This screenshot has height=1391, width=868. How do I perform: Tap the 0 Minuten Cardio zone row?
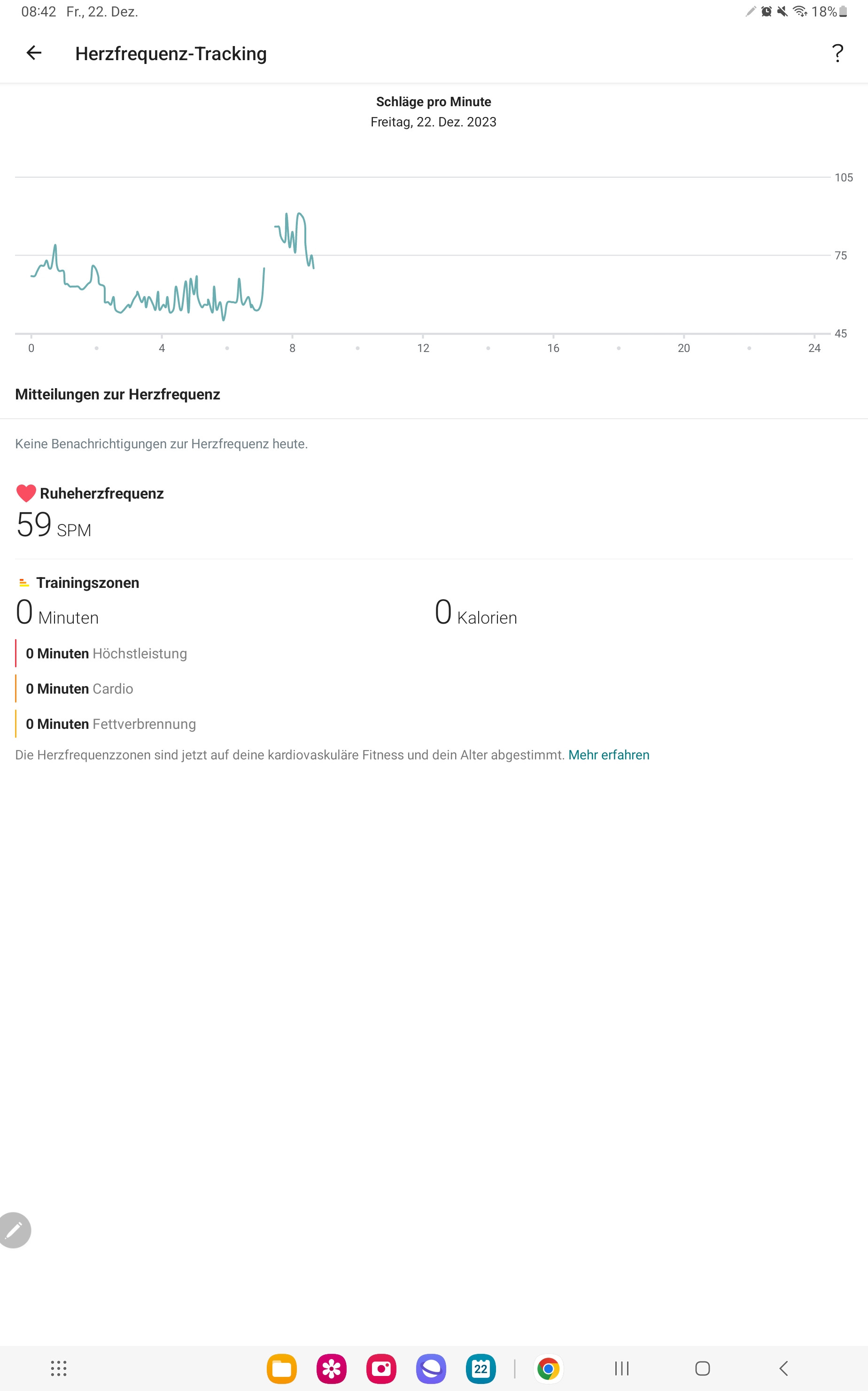pyautogui.click(x=80, y=688)
